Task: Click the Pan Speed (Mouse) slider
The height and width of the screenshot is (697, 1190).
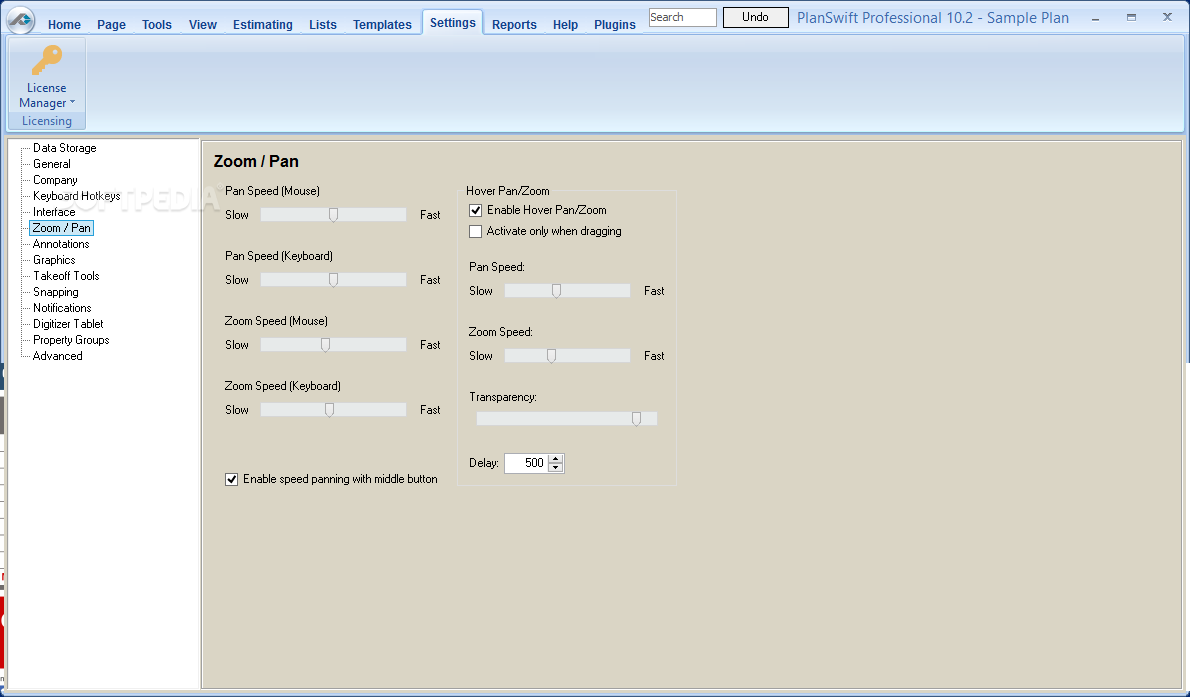Action: 333,215
